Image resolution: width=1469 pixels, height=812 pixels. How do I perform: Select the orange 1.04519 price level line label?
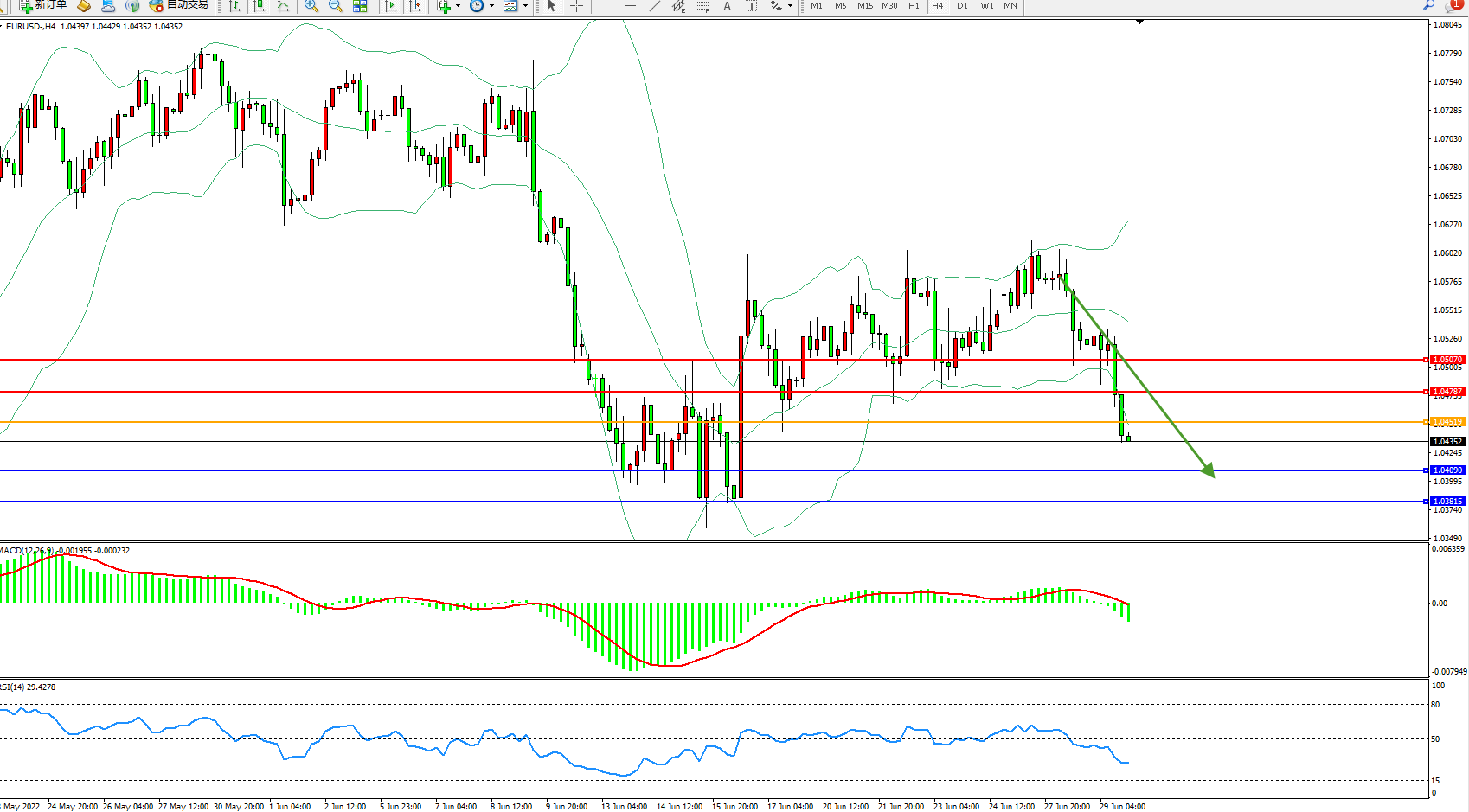[x=1447, y=422]
